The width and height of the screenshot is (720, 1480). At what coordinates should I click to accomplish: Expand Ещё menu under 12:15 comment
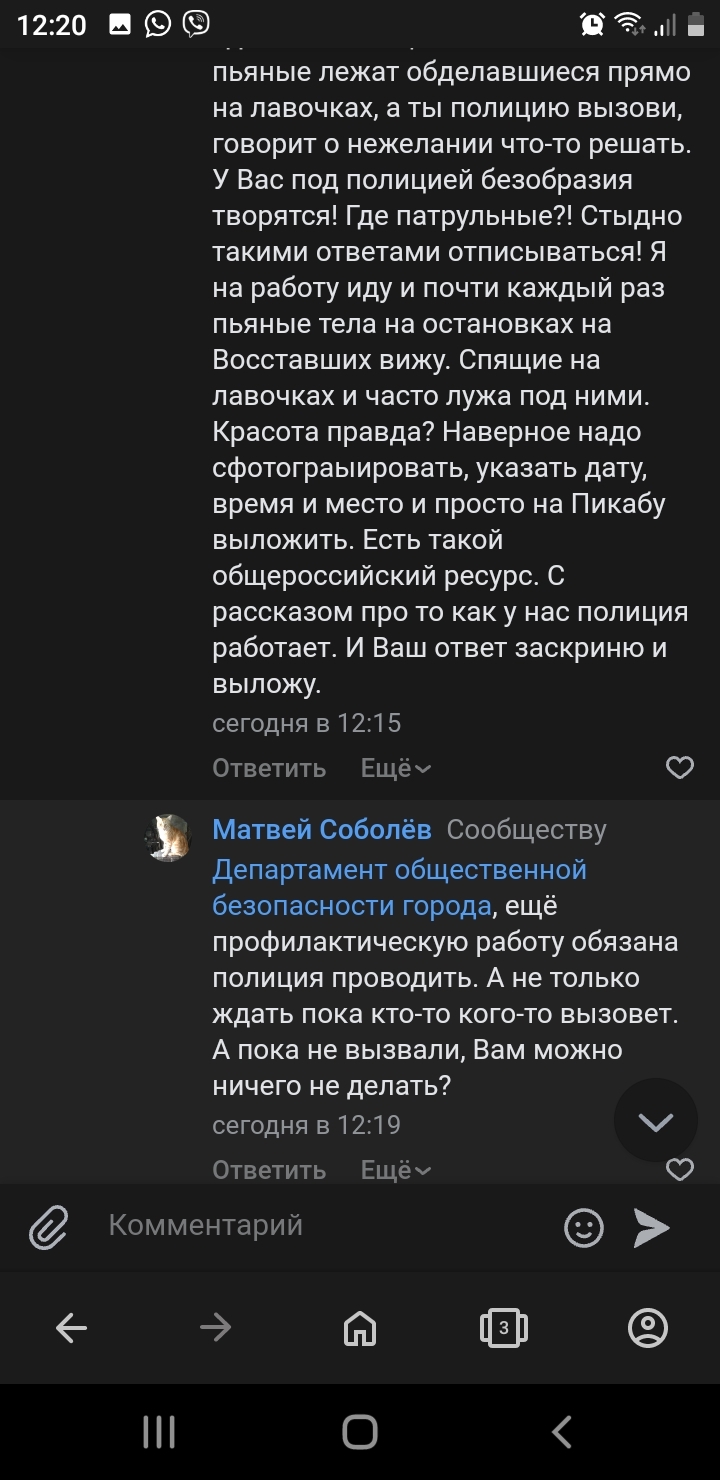(x=396, y=768)
